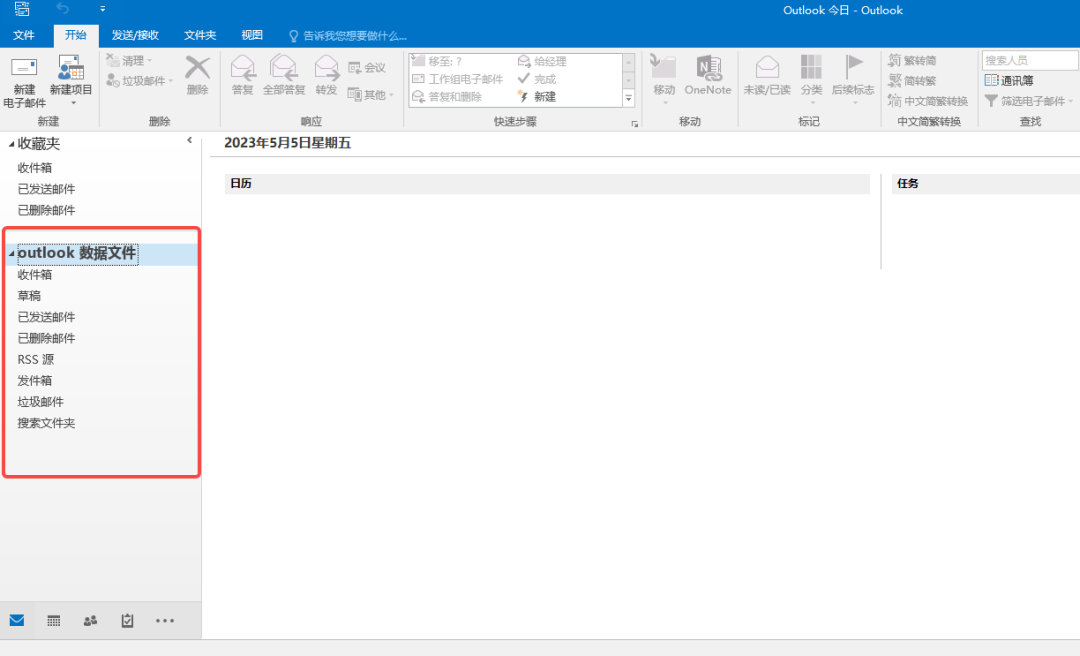Switch to Mail view envelope icon

(x=17, y=620)
